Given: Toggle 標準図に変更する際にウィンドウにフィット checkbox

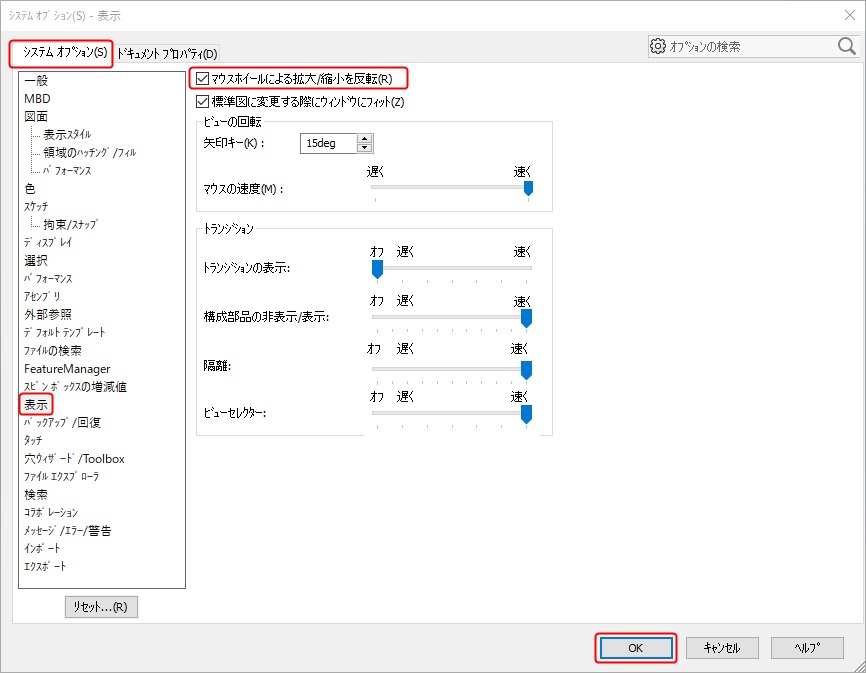Looking at the screenshot, I should (x=204, y=101).
